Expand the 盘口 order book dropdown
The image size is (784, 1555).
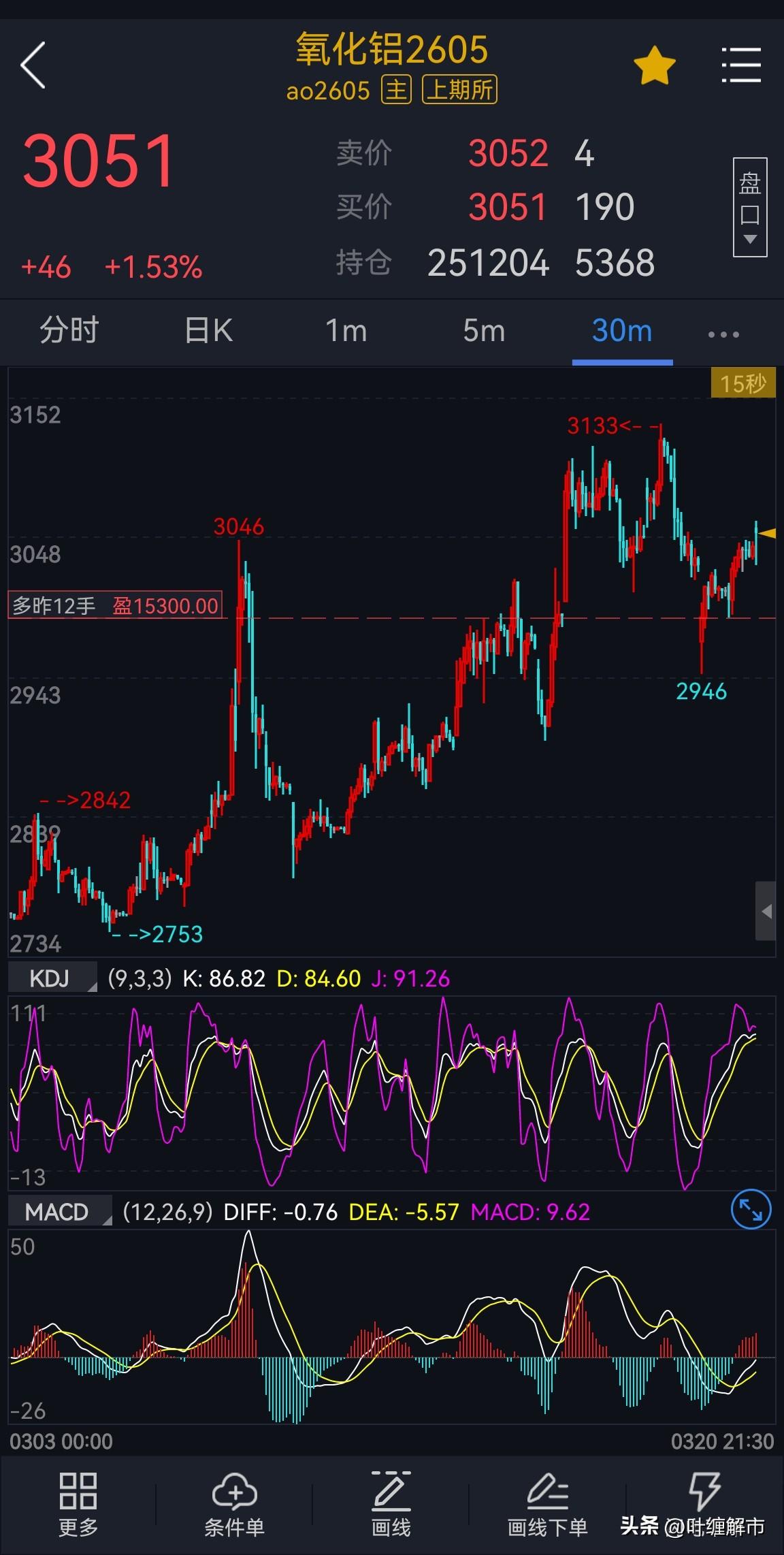point(749,207)
